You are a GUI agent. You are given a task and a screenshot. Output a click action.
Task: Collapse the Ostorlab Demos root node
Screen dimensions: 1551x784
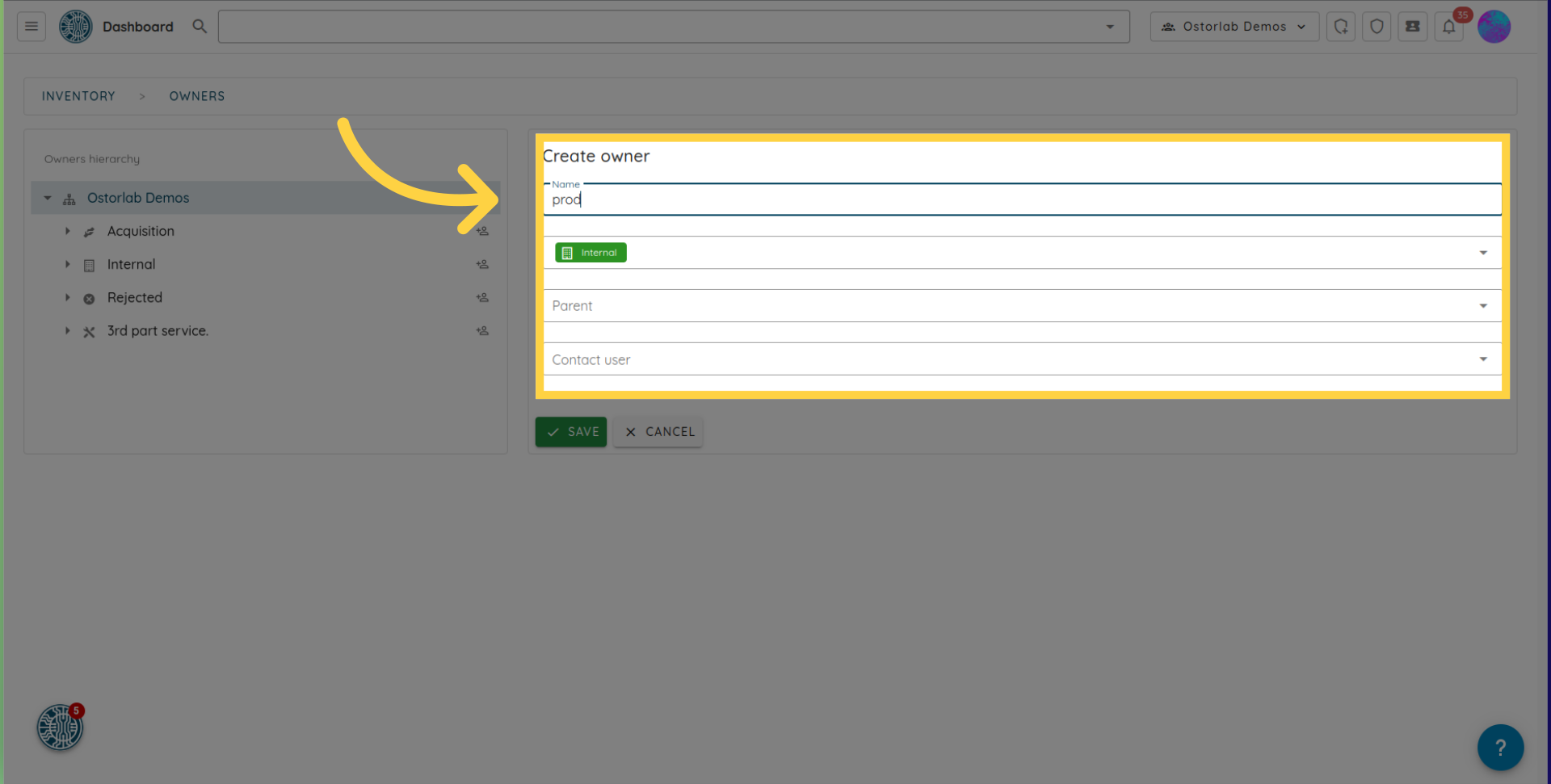point(48,199)
